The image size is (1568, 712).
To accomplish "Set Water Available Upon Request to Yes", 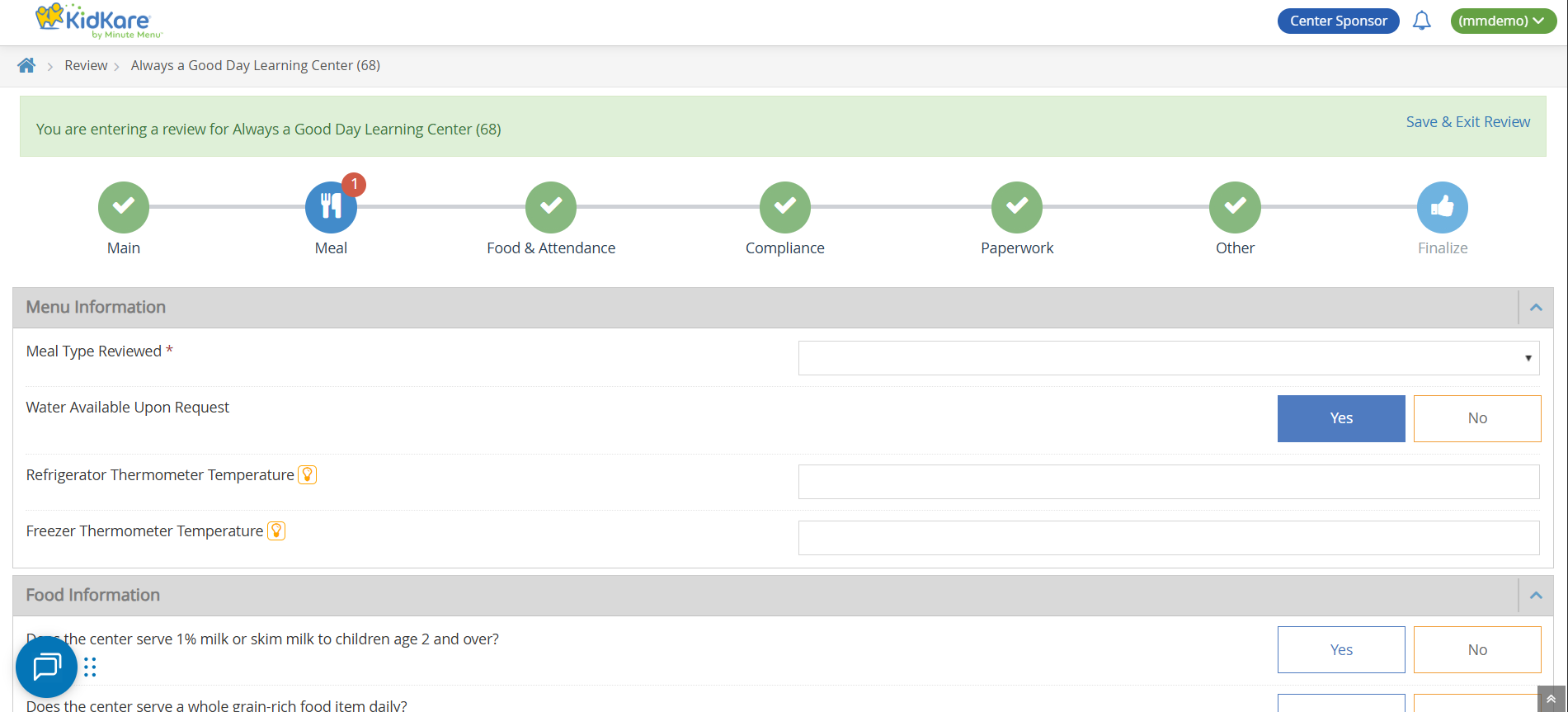I will tap(1341, 418).
